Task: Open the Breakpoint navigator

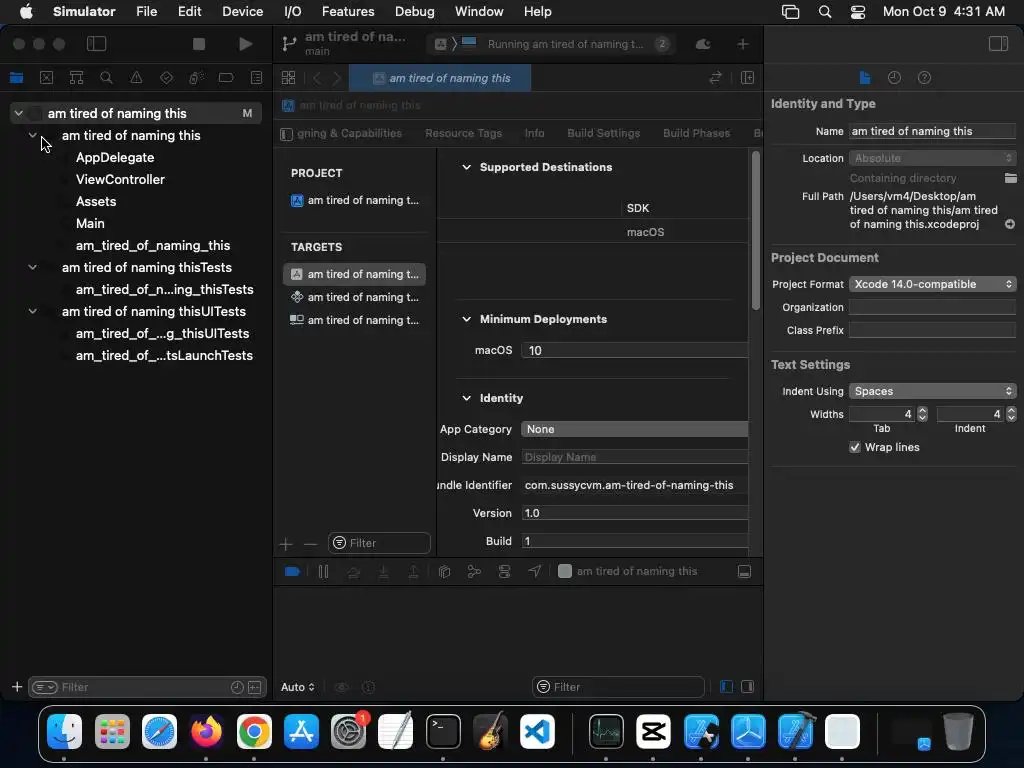Action: click(x=226, y=78)
